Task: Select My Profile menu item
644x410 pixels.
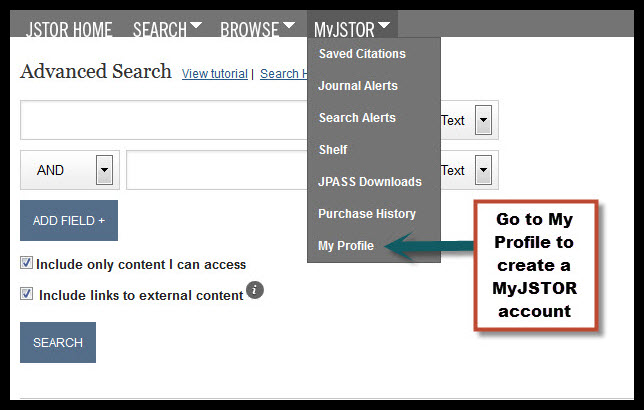Action: 346,246
